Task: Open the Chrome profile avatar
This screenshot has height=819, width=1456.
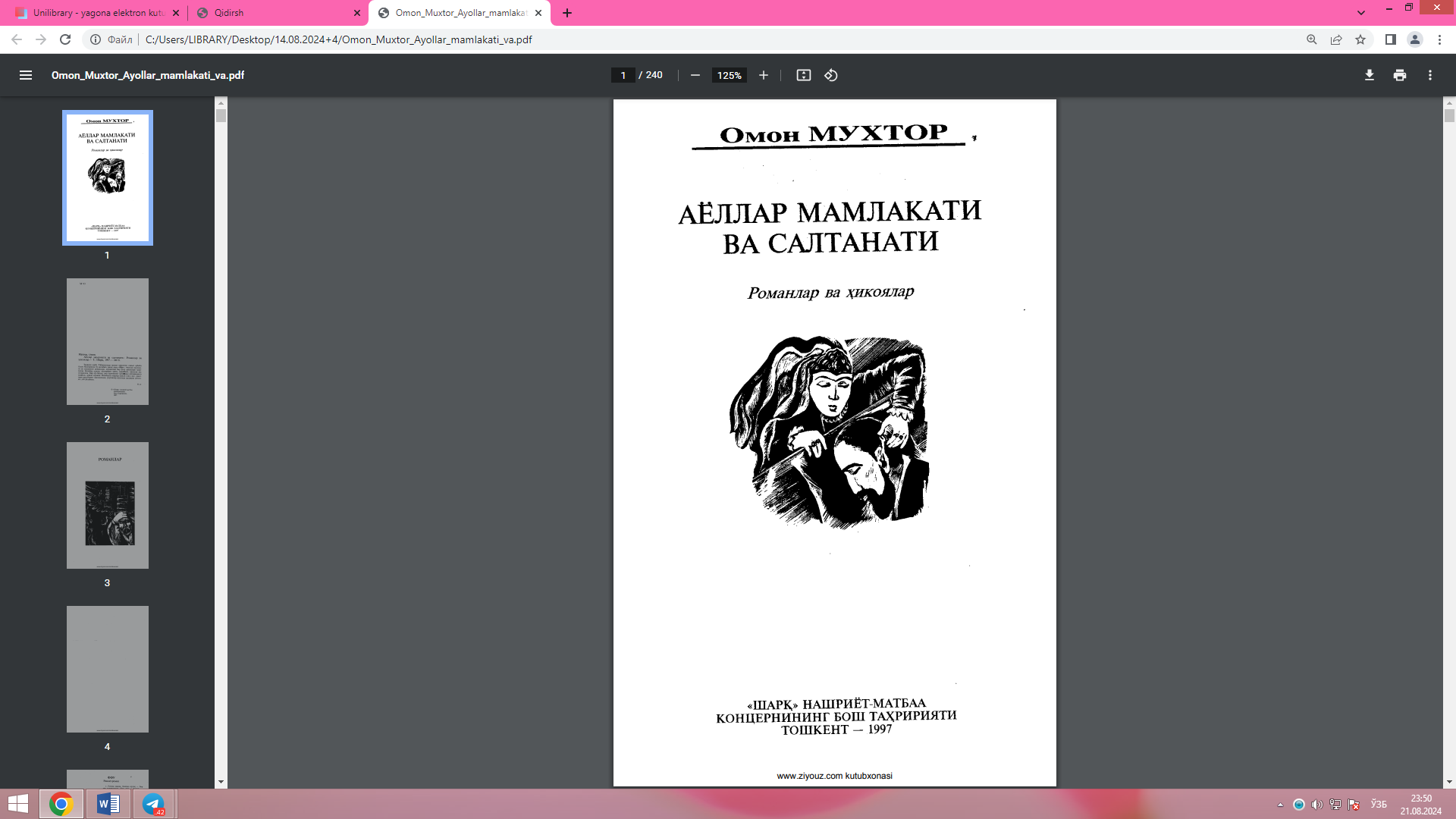Action: [1415, 39]
